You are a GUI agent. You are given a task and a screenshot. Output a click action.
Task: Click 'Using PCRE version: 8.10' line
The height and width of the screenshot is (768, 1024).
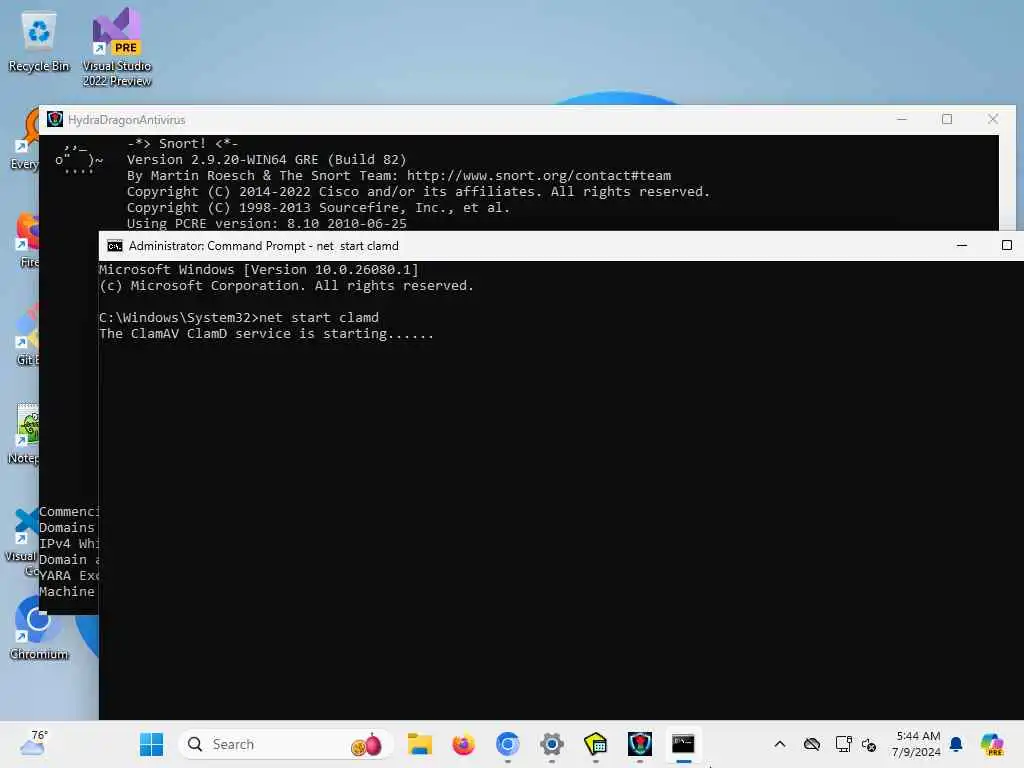click(x=266, y=223)
